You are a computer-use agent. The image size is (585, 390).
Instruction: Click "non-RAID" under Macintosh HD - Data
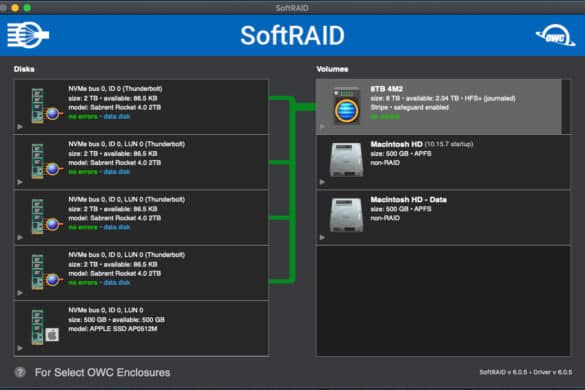click(385, 218)
